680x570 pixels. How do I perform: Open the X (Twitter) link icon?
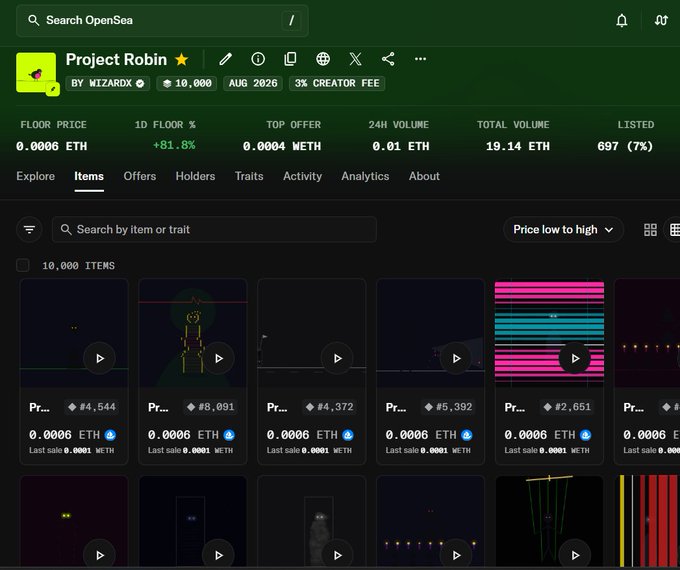click(356, 59)
